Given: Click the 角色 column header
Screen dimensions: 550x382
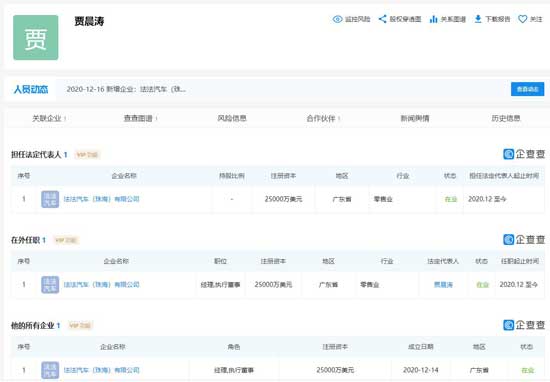Looking at the screenshot, I should [x=234, y=347].
